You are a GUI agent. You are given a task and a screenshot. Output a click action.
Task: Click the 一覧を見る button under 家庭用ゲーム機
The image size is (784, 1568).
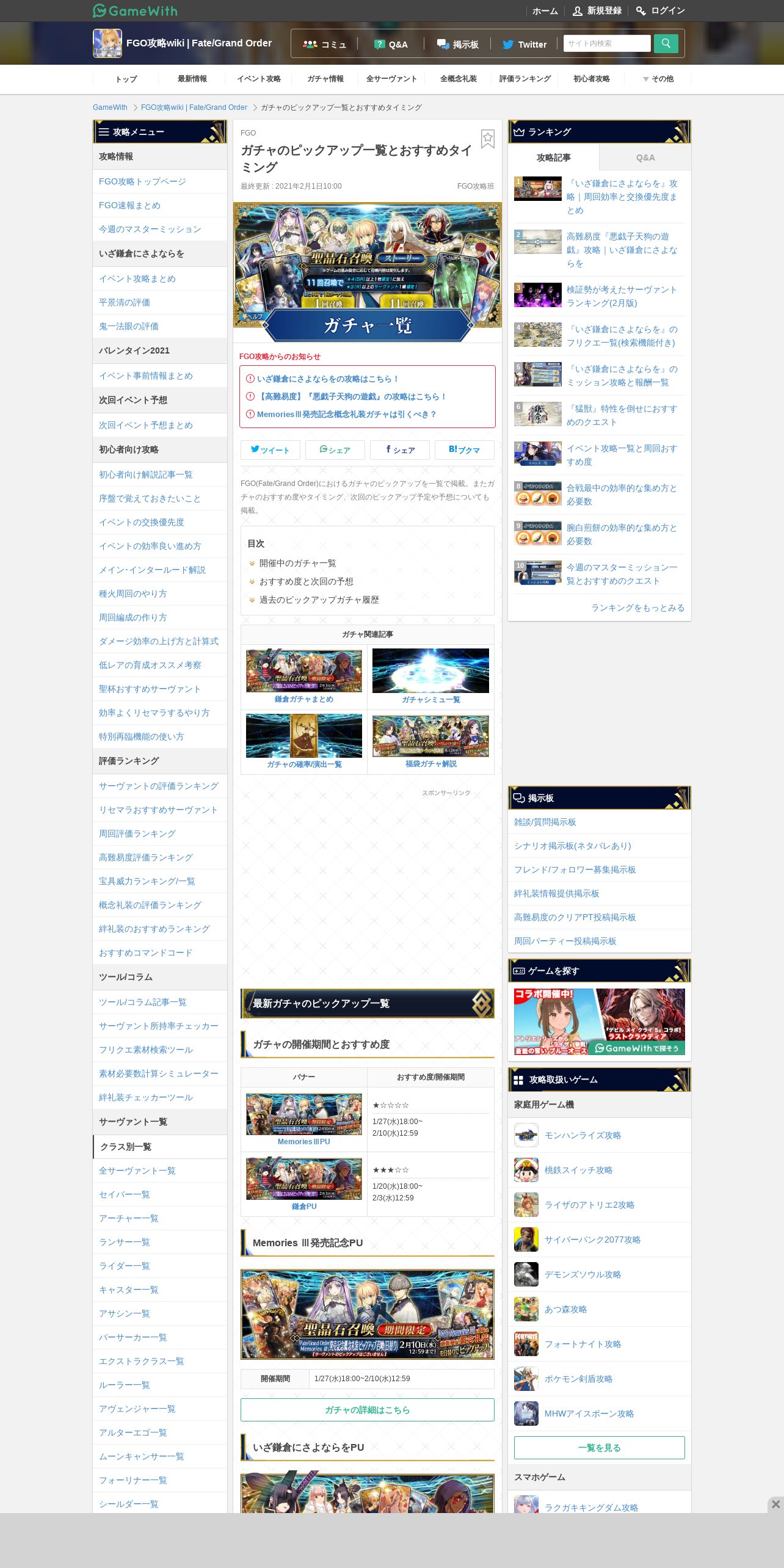(600, 1448)
